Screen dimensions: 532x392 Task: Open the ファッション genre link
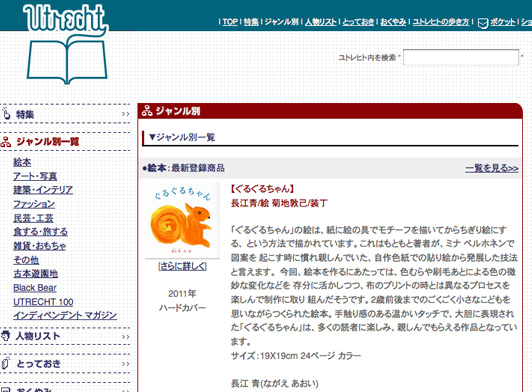click(x=34, y=204)
